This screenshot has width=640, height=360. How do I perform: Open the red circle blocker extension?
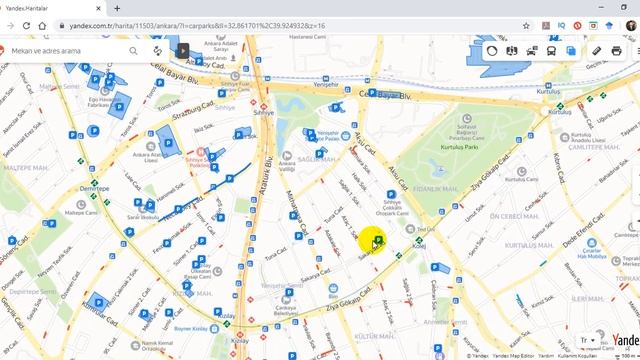click(x=577, y=26)
